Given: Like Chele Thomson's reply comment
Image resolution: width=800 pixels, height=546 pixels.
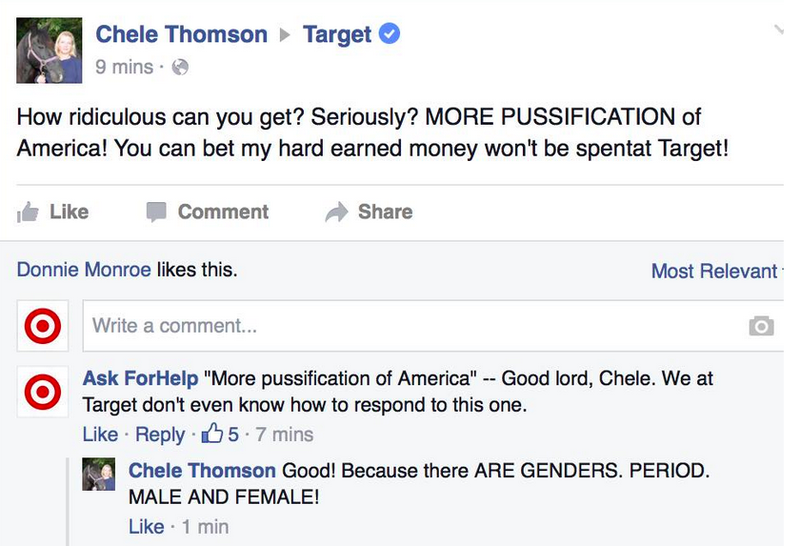Looking at the screenshot, I should [x=146, y=527].
